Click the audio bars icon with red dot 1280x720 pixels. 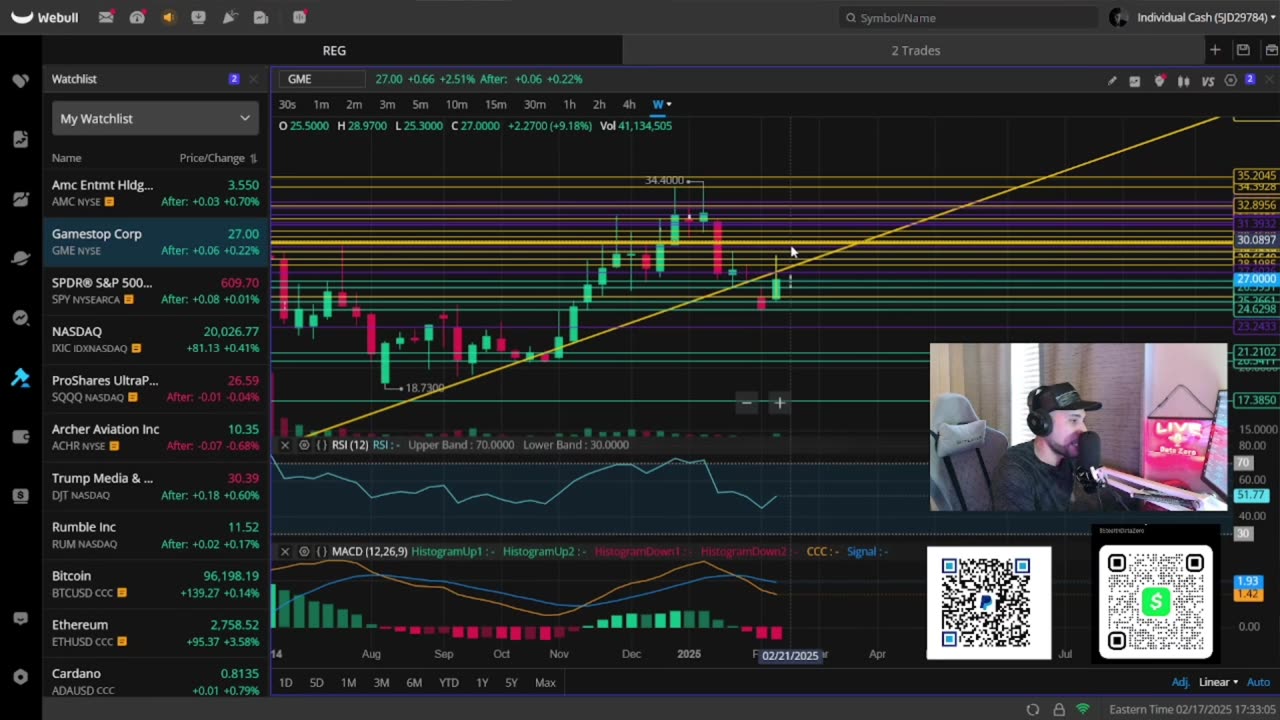299,17
